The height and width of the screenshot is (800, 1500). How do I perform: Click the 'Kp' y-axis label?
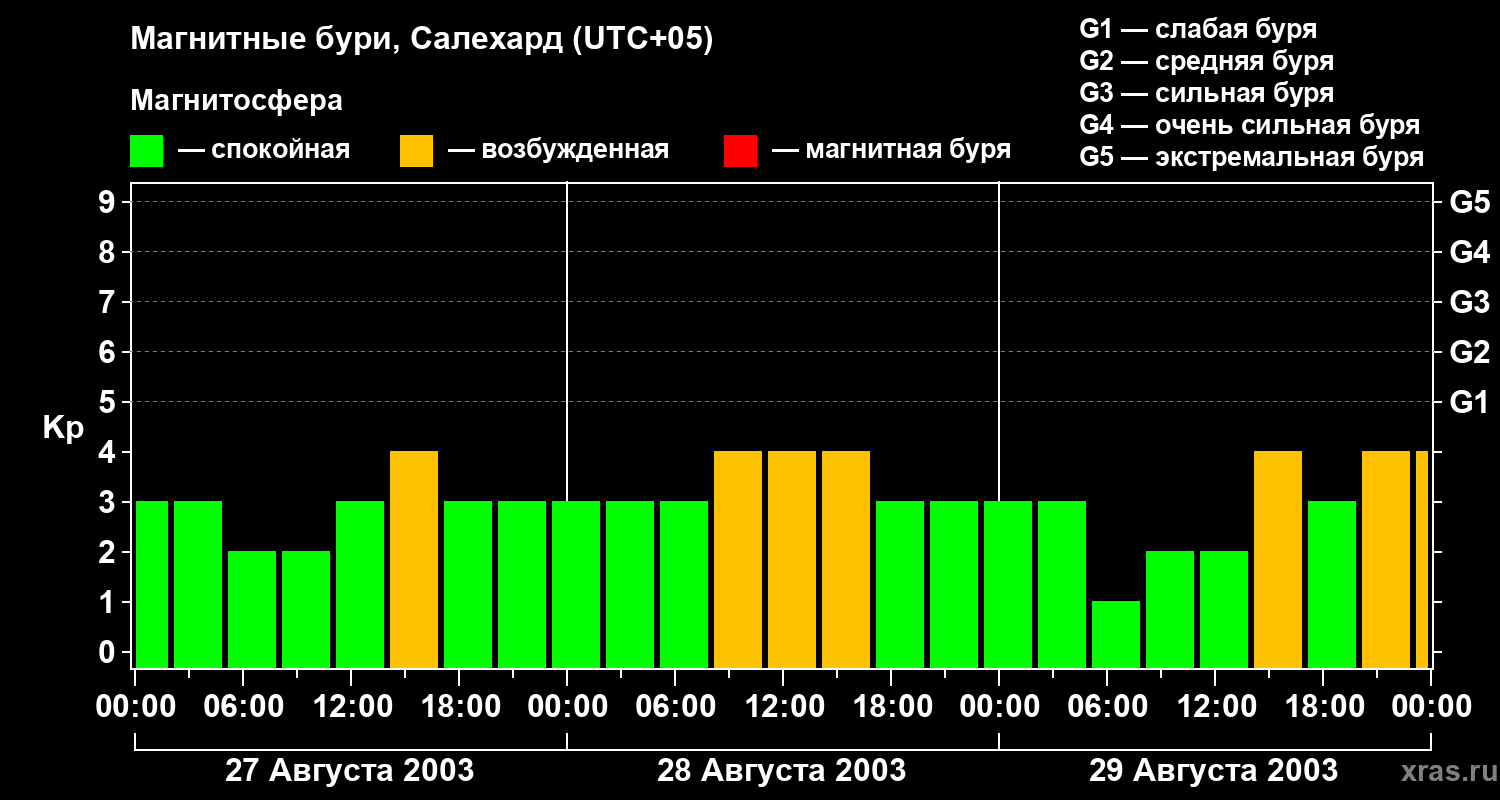(64, 428)
